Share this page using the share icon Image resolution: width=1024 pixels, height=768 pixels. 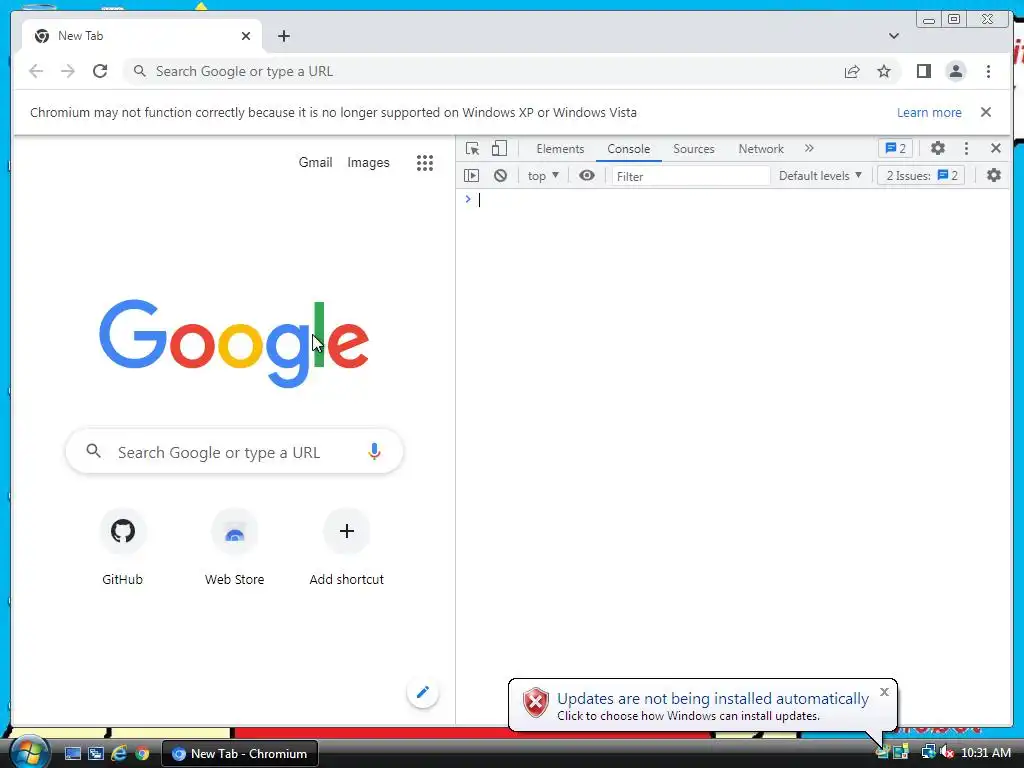(x=852, y=71)
